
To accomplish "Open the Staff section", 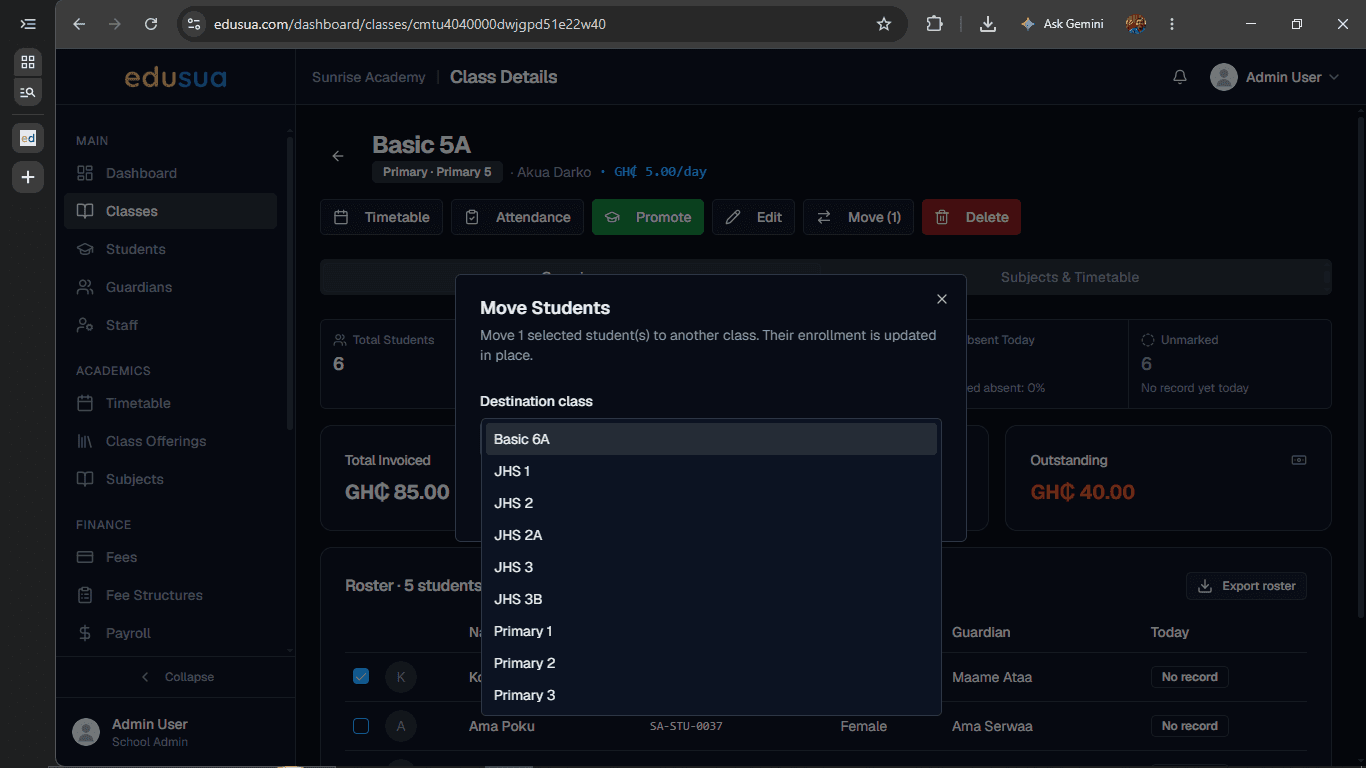I will click(x=170, y=325).
